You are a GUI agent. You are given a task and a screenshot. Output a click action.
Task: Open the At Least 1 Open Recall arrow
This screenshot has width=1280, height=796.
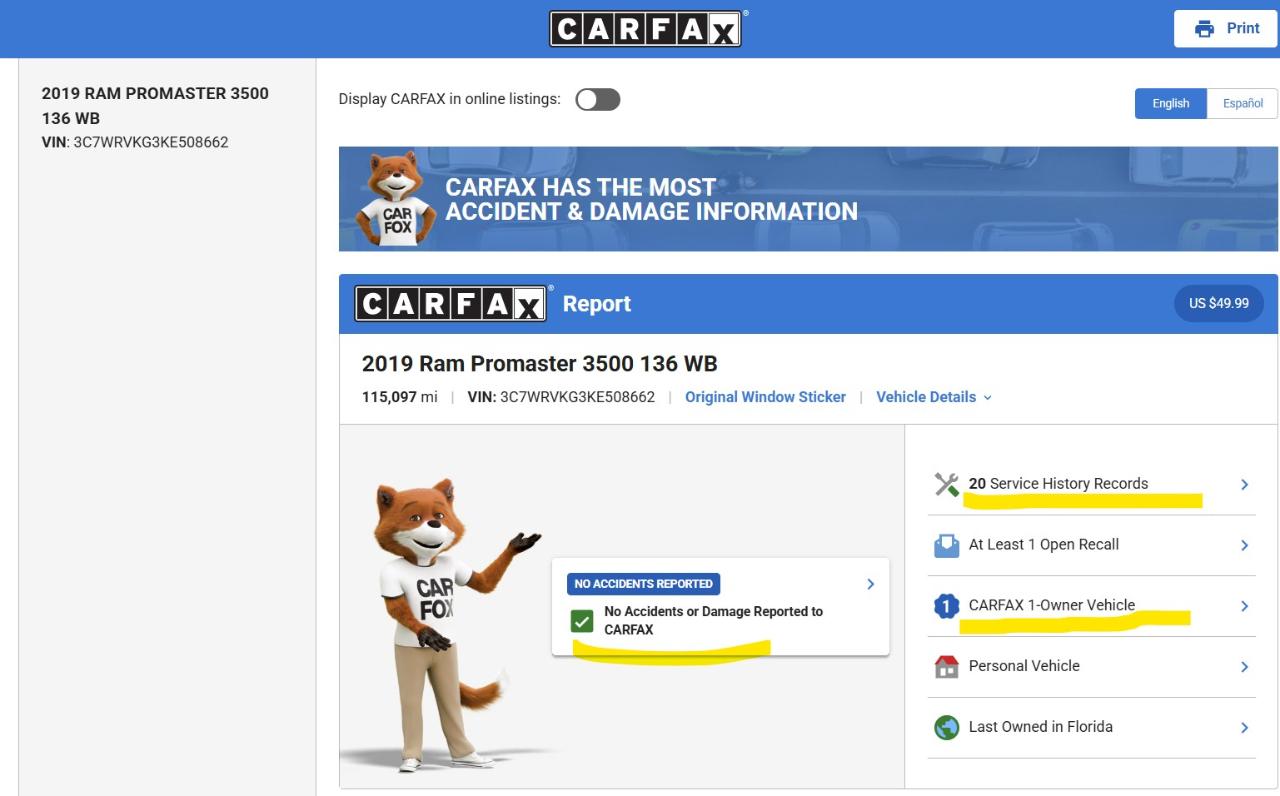point(1245,545)
